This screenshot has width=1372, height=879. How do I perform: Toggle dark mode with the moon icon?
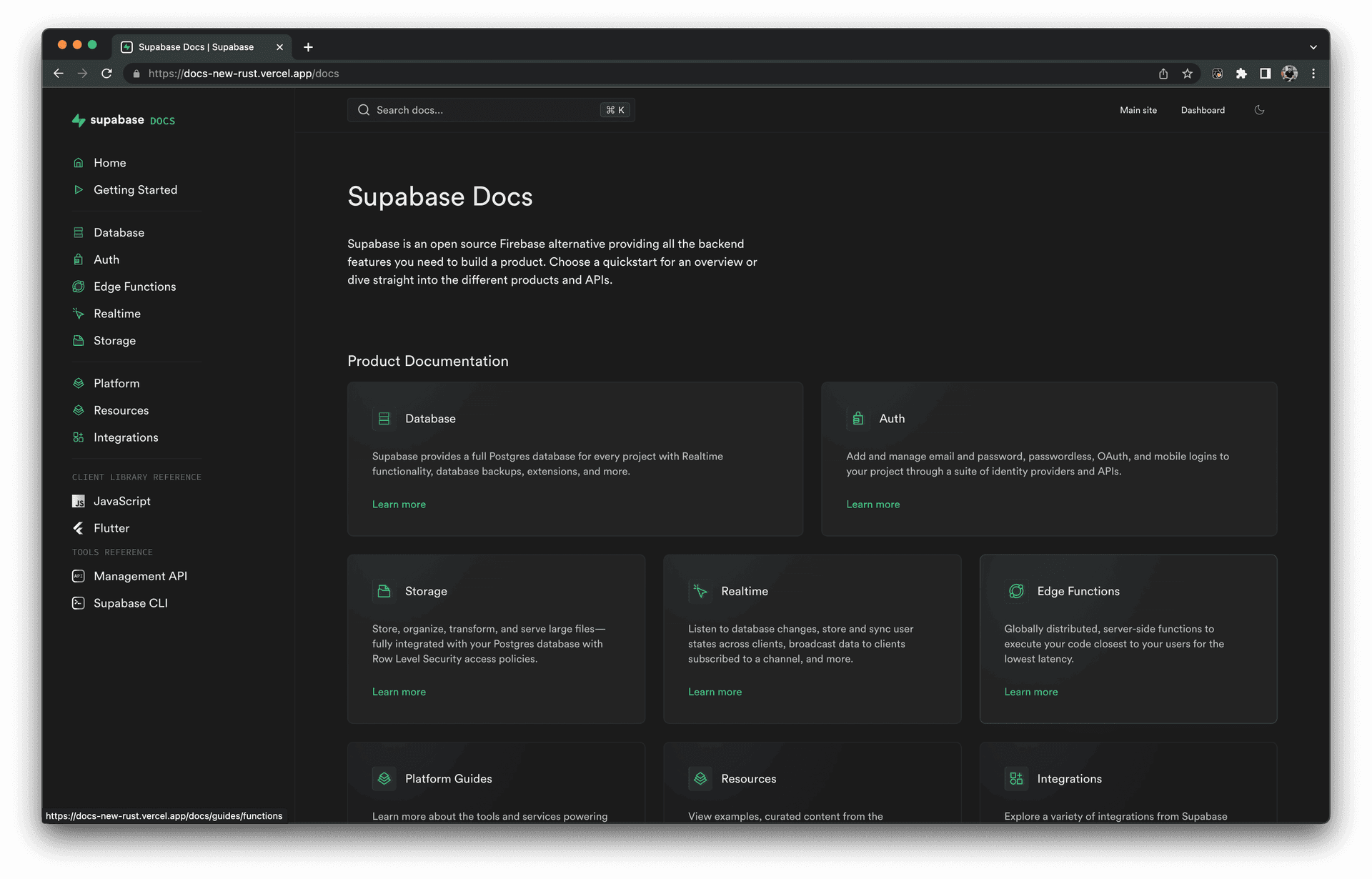(x=1260, y=110)
